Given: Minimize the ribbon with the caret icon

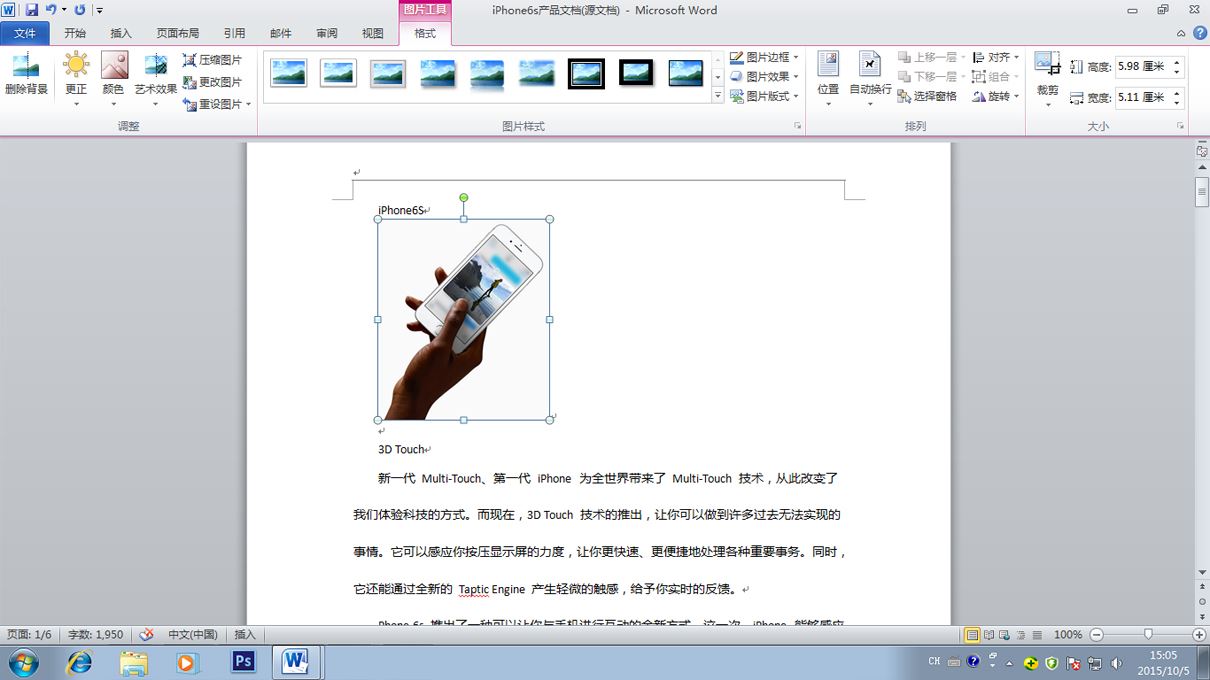Looking at the screenshot, I should 1181,33.
